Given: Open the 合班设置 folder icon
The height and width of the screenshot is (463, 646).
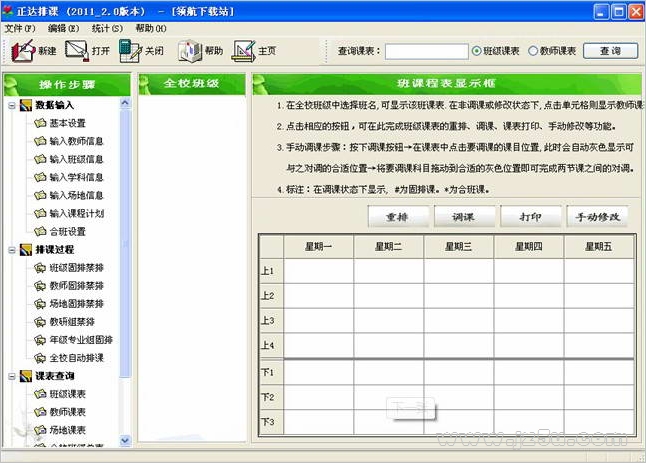Looking at the screenshot, I should pyautogui.click(x=40, y=232).
